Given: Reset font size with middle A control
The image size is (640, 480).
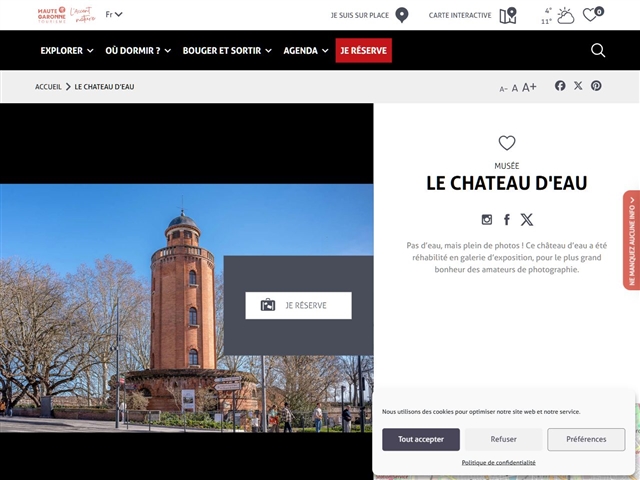Looking at the screenshot, I should click(515, 88).
